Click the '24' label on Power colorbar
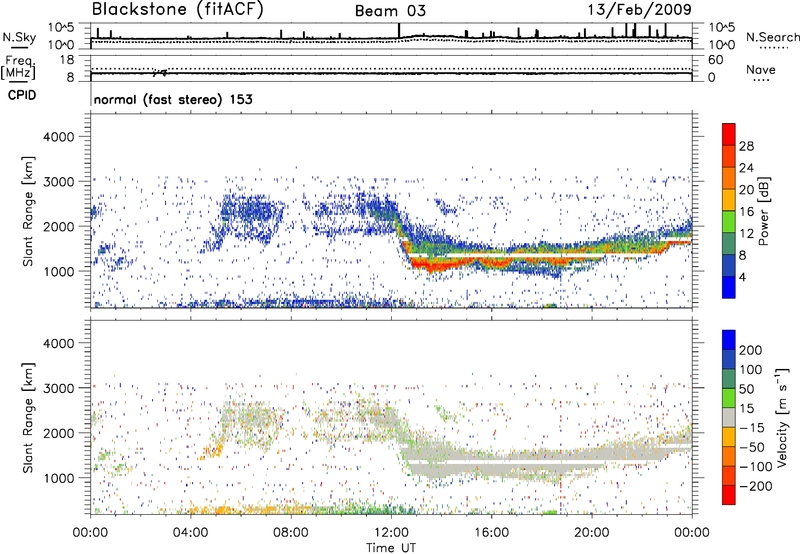 [x=746, y=168]
